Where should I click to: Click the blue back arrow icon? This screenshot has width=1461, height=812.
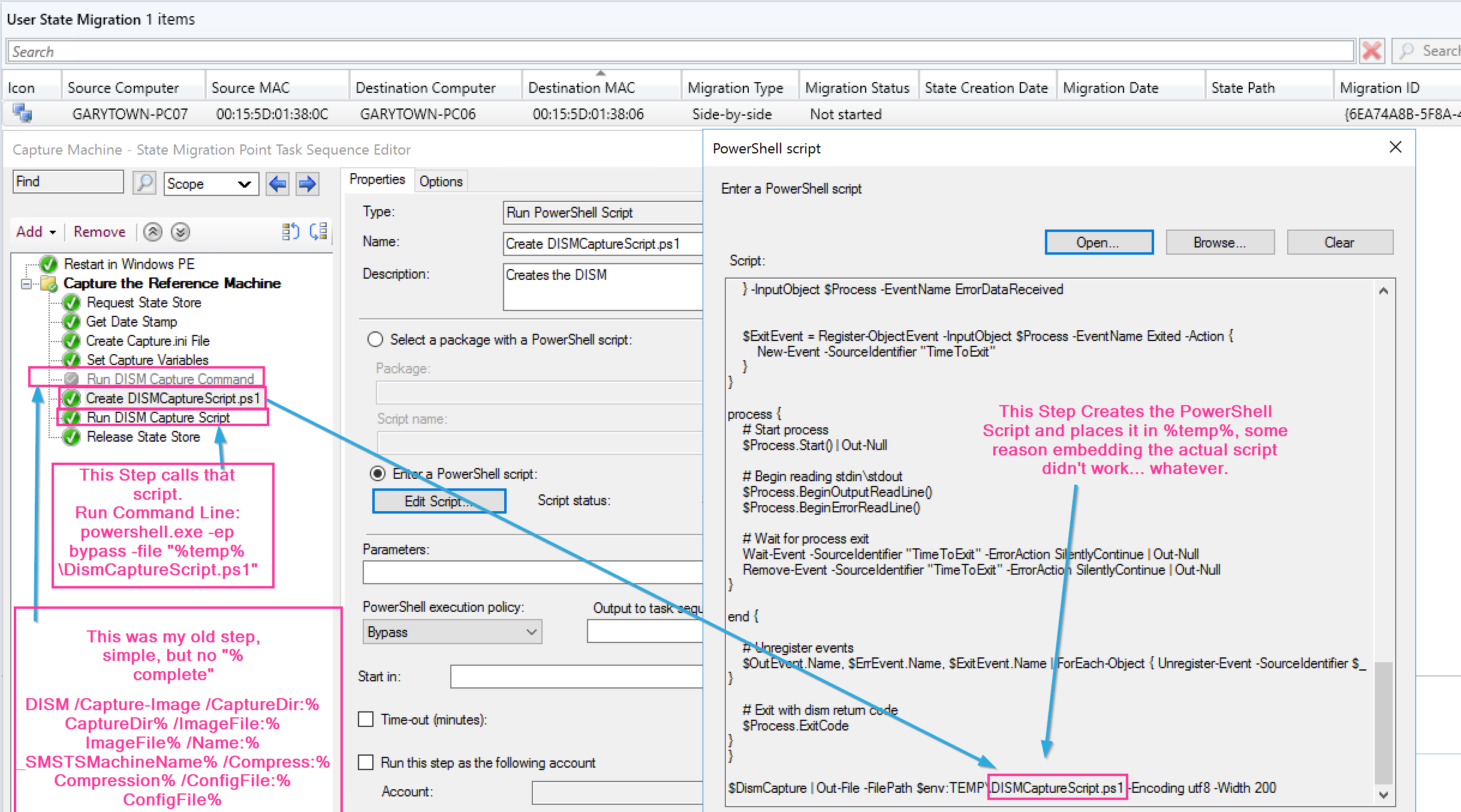coord(278,183)
